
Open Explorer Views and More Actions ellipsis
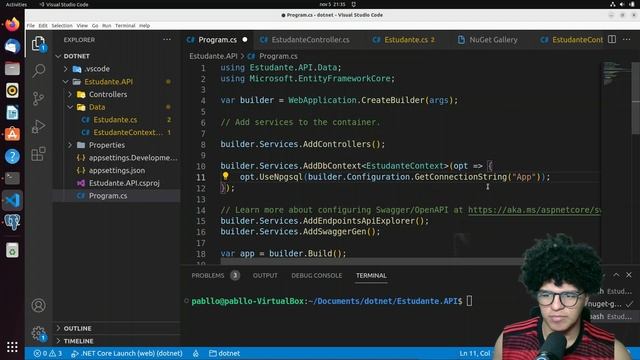click(x=167, y=40)
